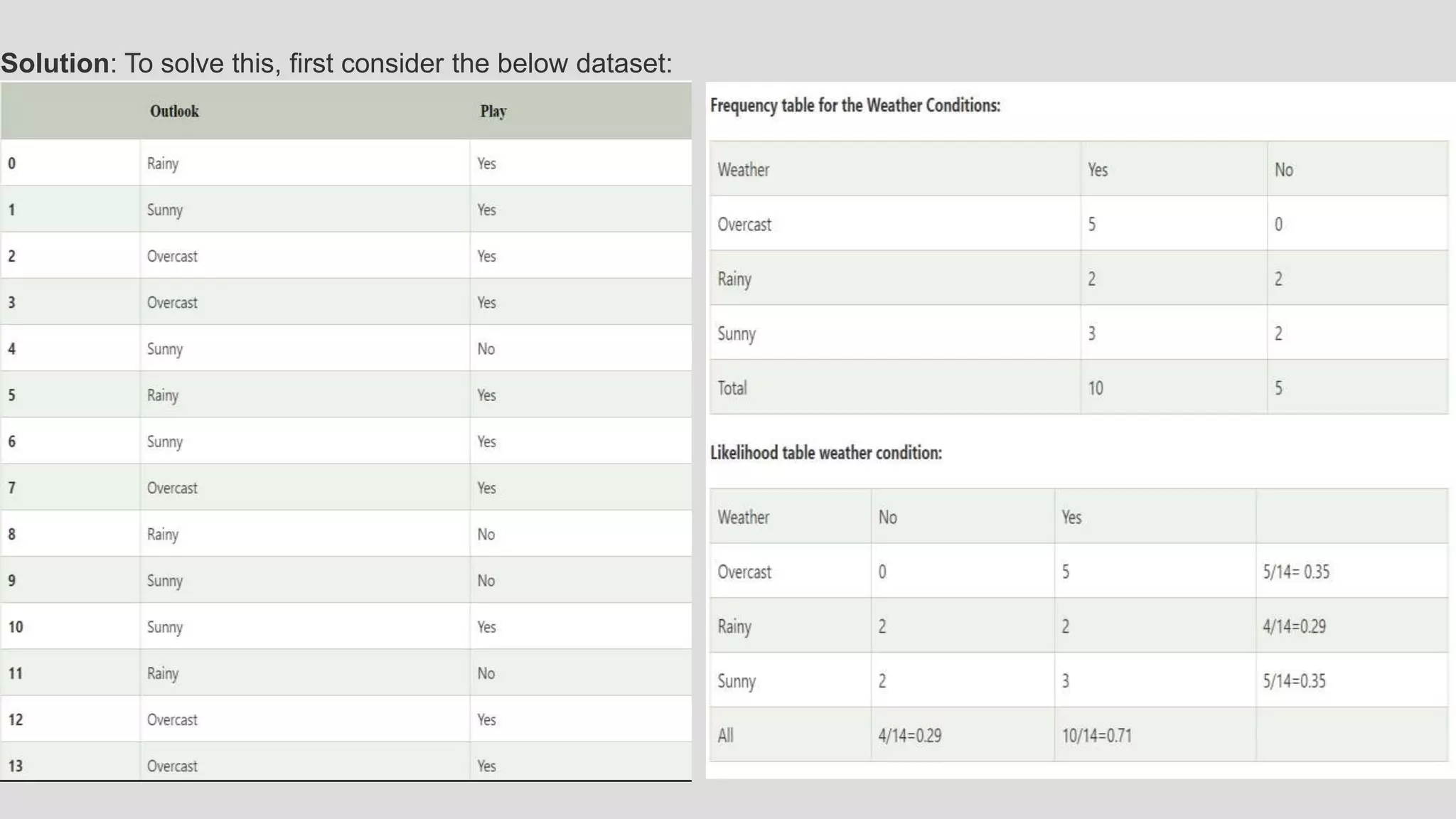This screenshot has width=1456, height=819.
Task: Click 'Overcast' in dataset row 7
Action: coord(172,488)
